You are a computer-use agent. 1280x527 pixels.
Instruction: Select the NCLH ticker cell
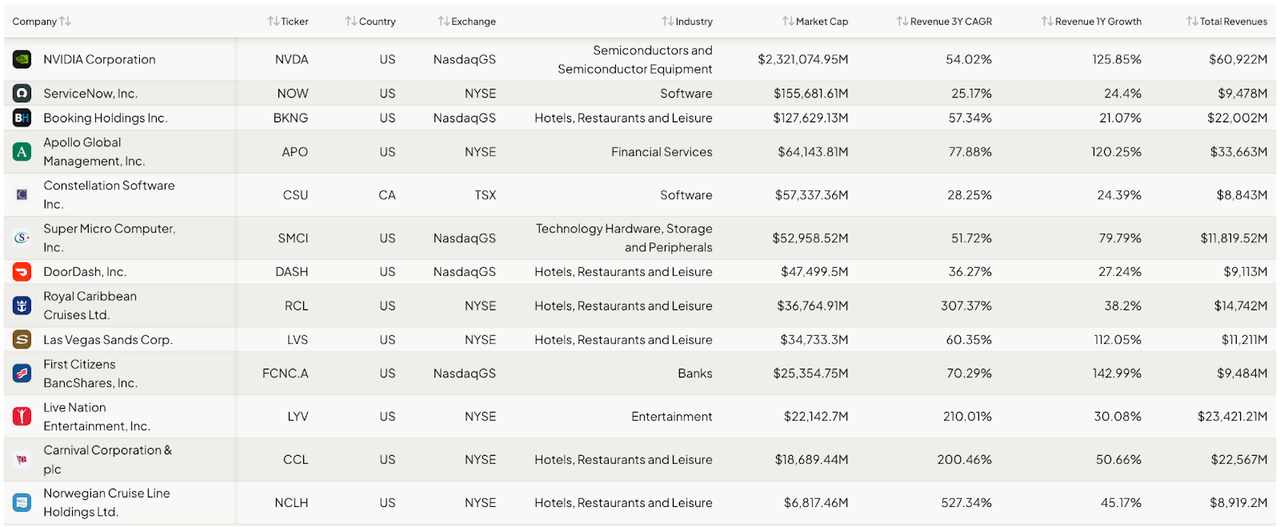coord(292,503)
